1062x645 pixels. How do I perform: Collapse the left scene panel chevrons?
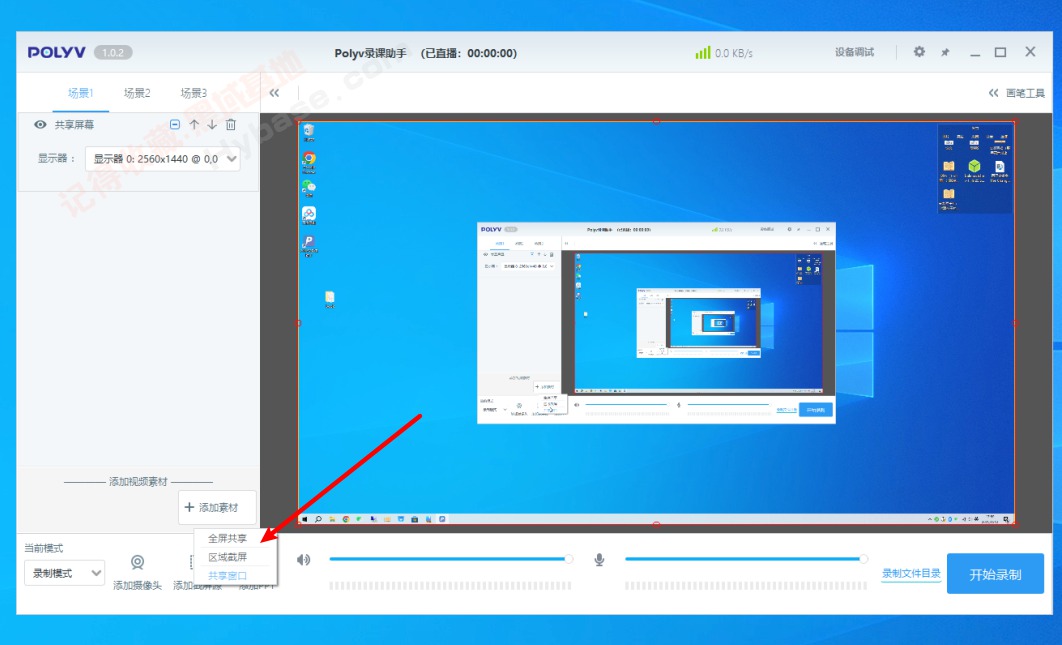tap(274, 93)
